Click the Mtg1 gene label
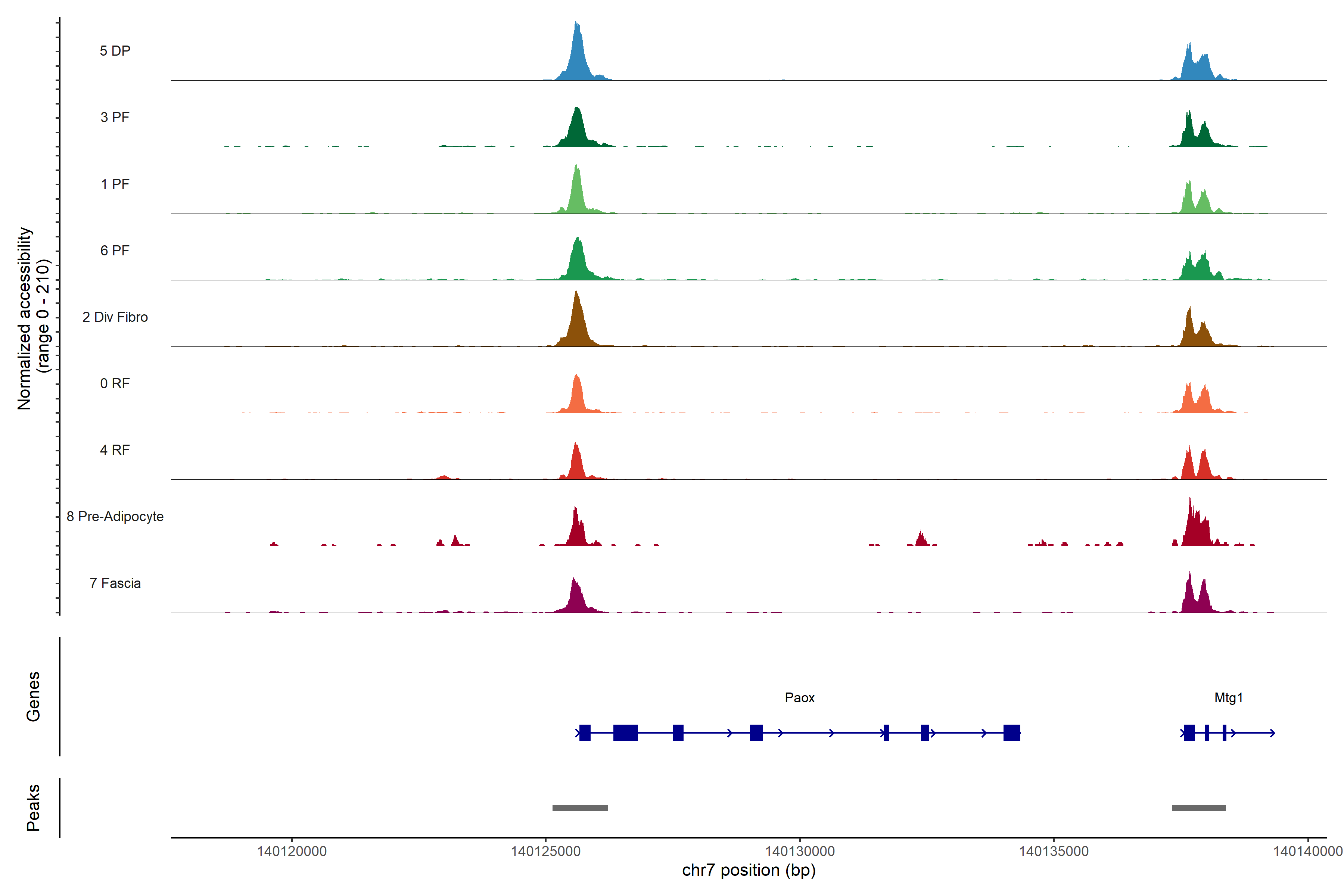1344x896 pixels. [x=1228, y=697]
